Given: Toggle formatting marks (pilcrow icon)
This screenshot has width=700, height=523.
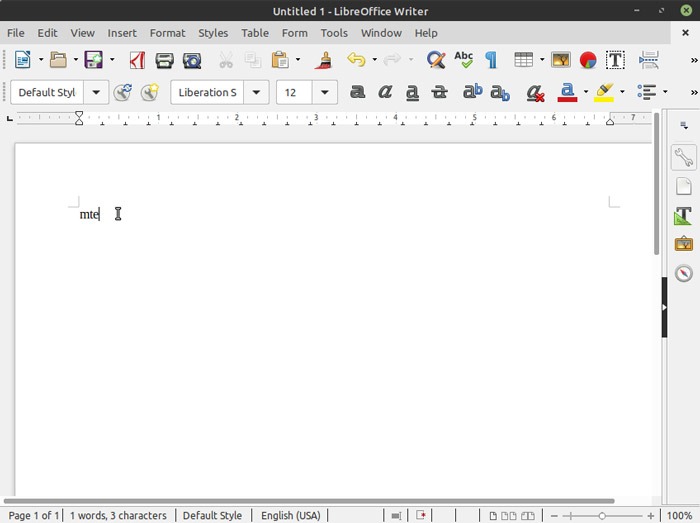Looking at the screenshot, I should pos(491,60).
